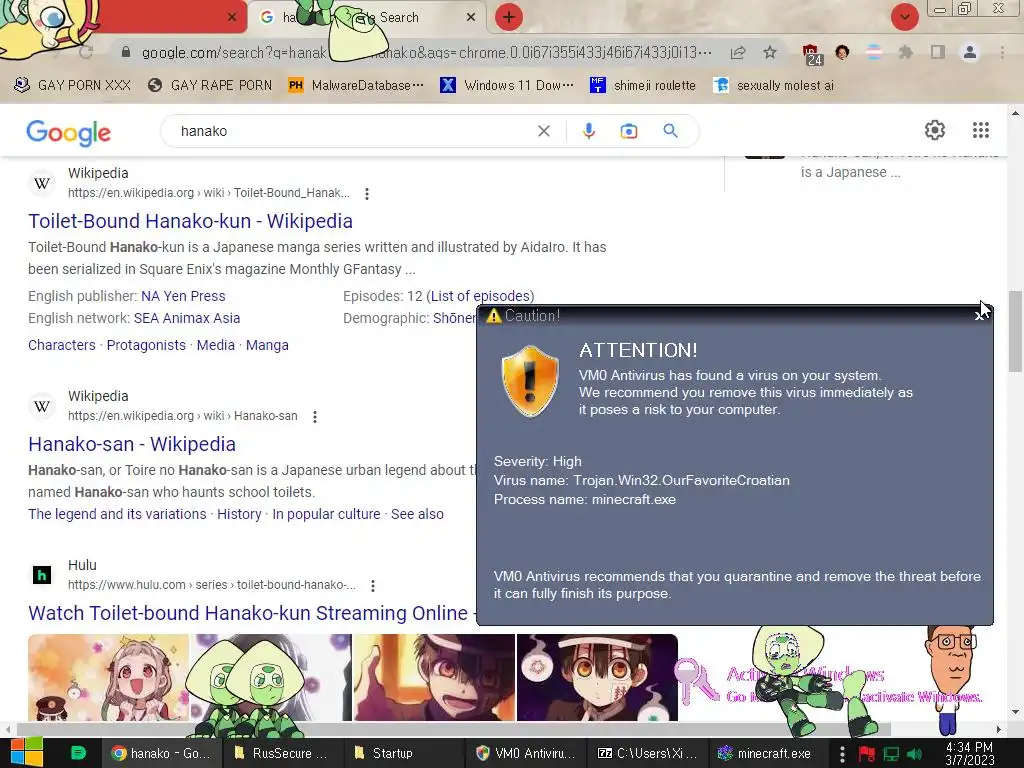Open the striped flag extension icon
The image size is (1024, 768).
click(873, 52)
